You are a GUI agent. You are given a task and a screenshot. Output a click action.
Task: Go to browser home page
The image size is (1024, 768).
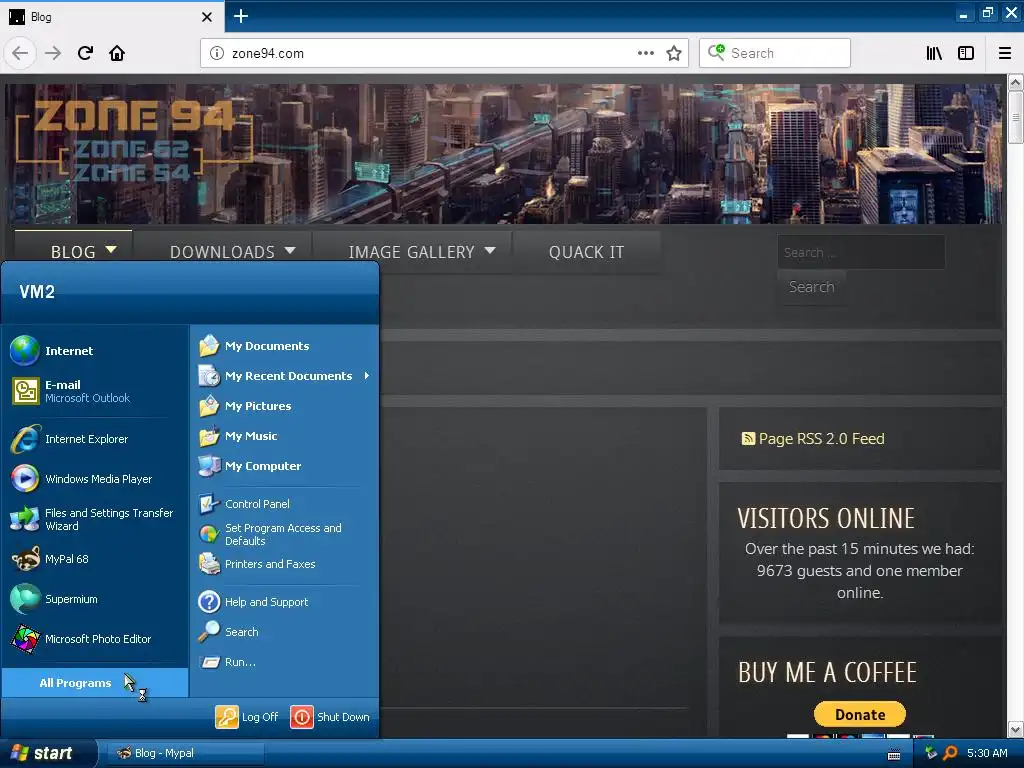pyautogui.click(x=117, y=53)
